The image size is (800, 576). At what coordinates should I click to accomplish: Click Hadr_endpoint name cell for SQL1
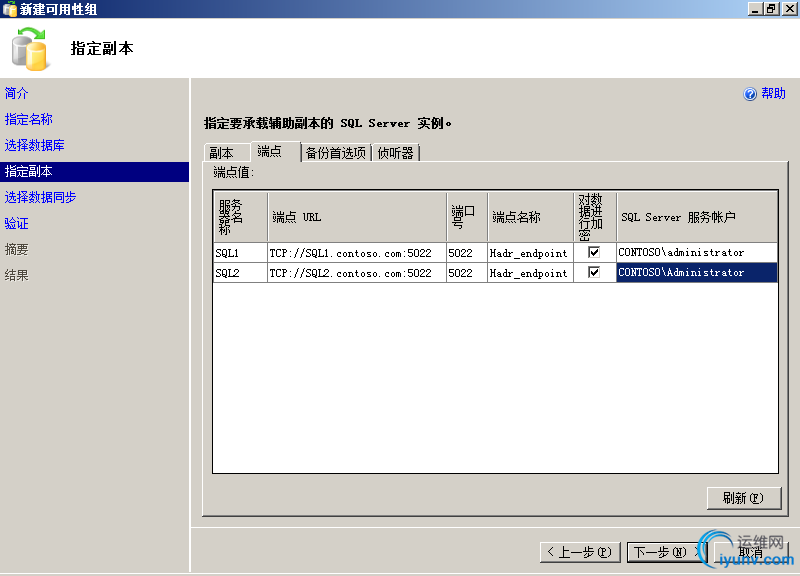coord(531,253)
